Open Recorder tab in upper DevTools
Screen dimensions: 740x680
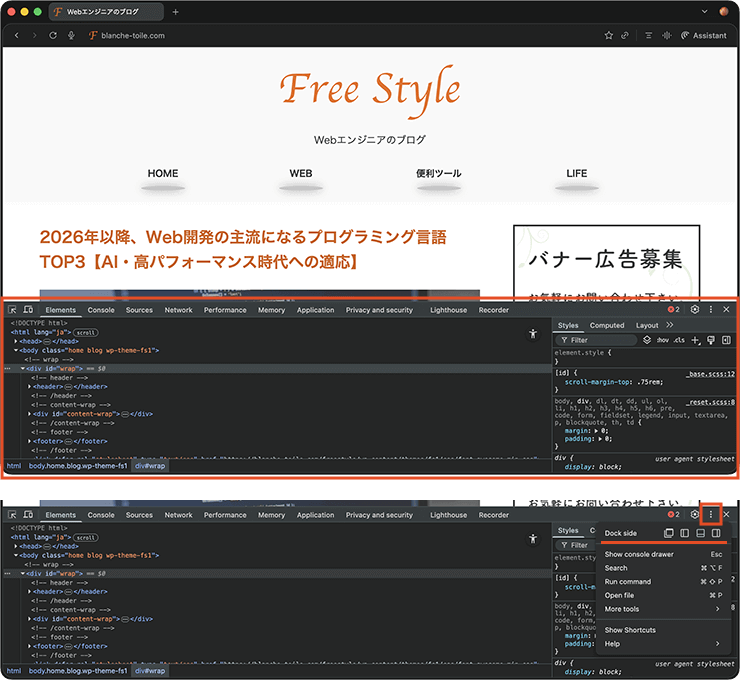pos(494,310)
